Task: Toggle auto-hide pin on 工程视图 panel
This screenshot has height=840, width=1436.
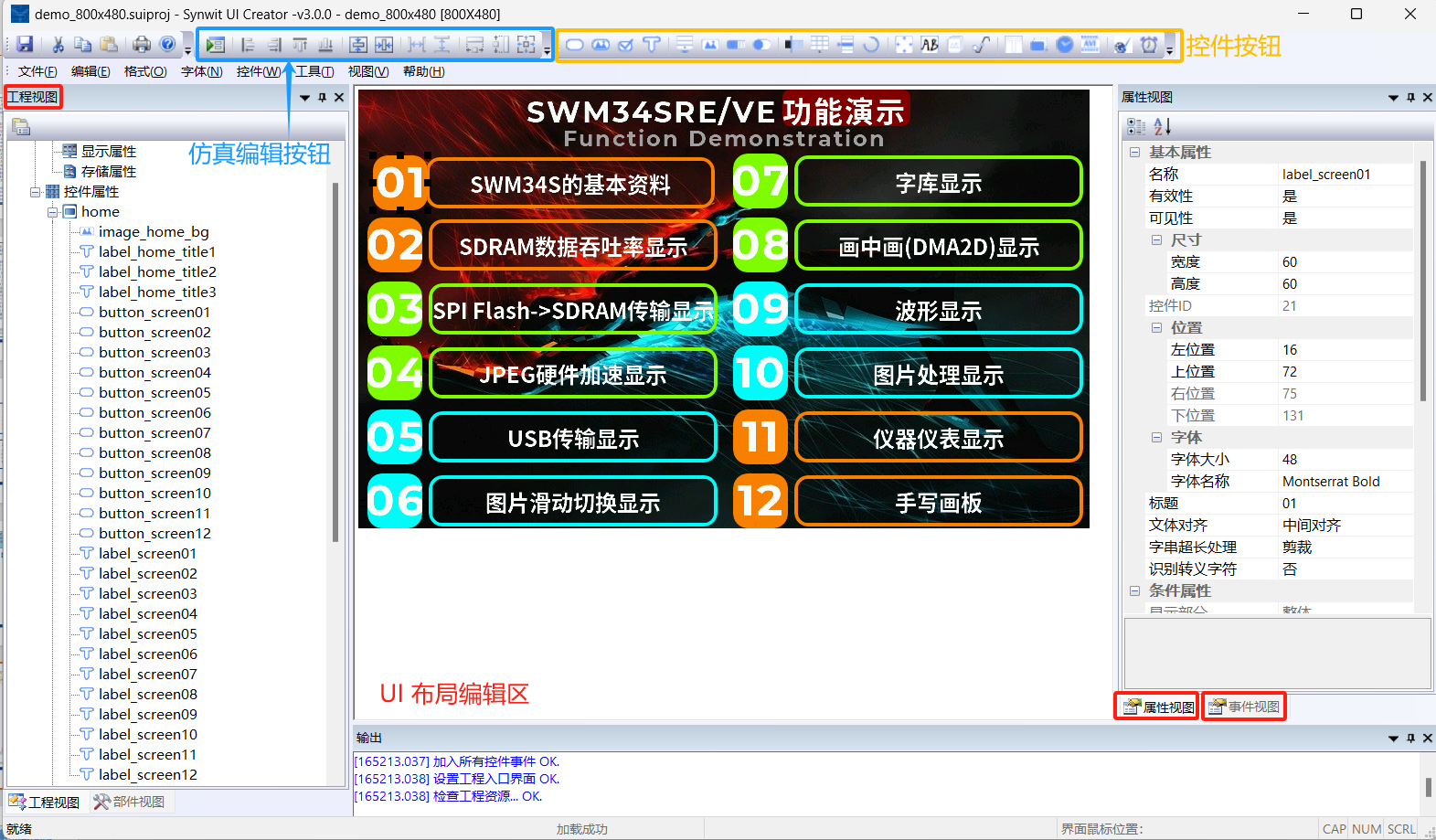Action: (323, 97)
